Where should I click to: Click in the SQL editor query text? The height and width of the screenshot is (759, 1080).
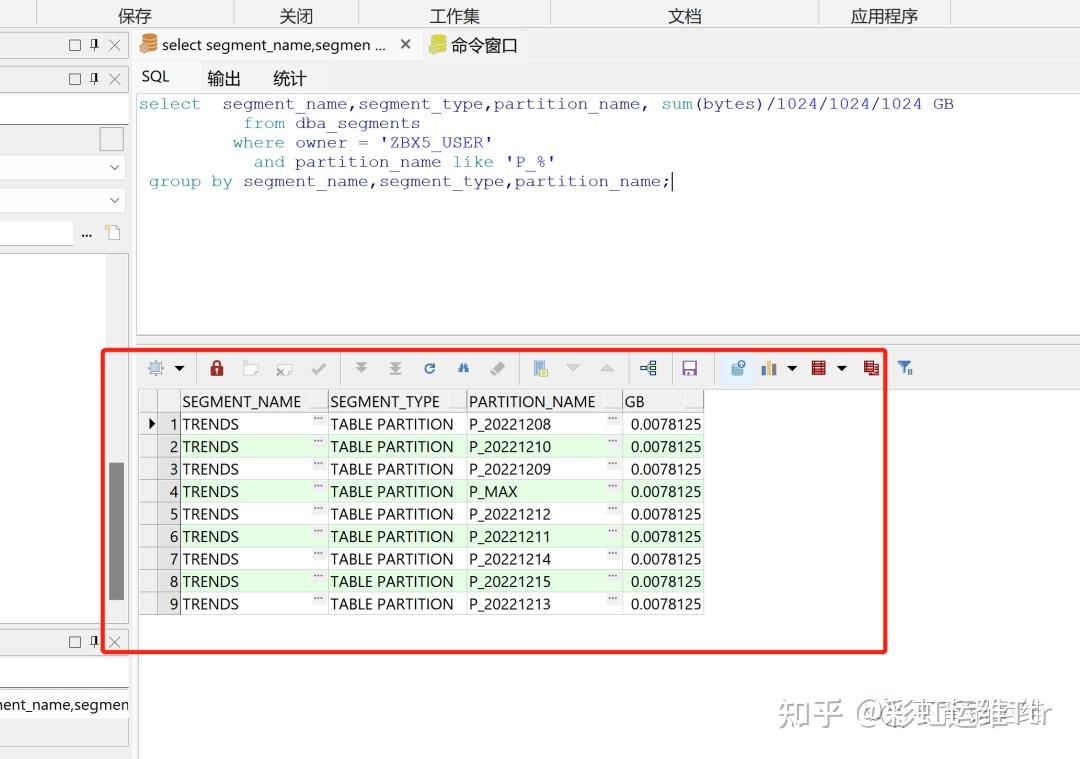[x=546, y=143]
